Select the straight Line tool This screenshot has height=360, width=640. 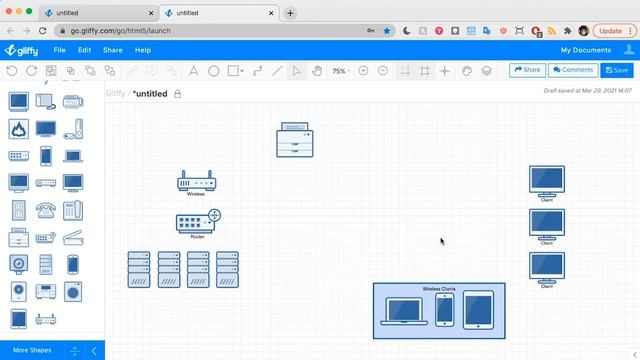click(277, 71)
